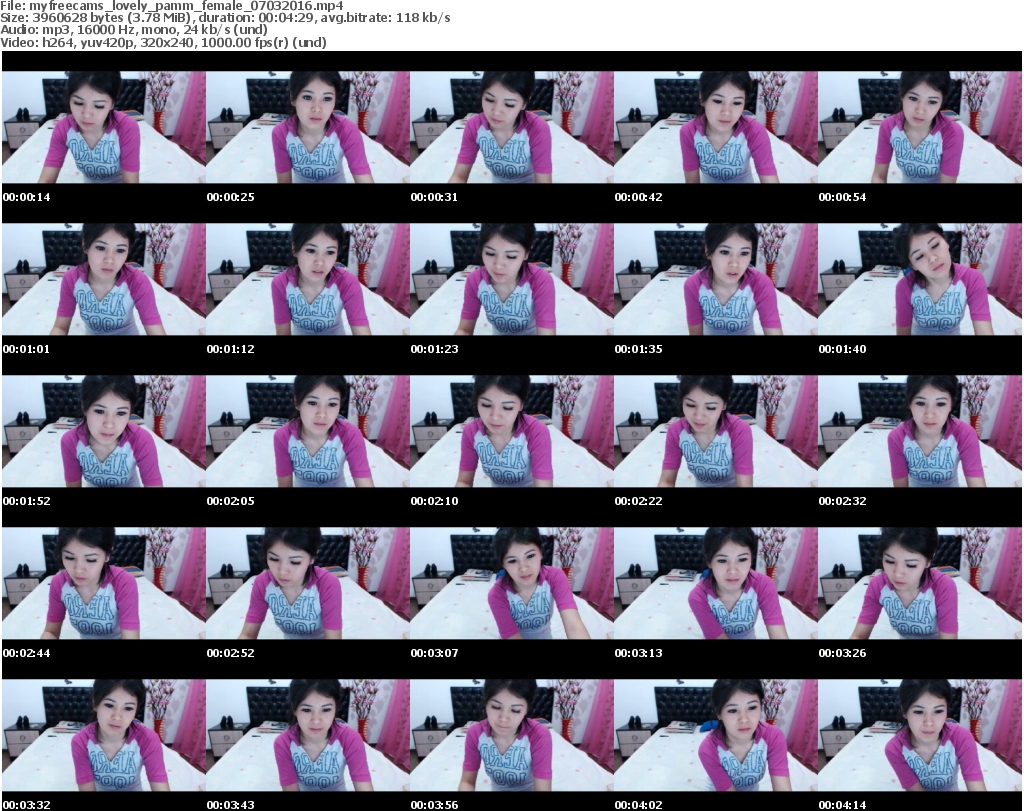The width and height of the screenshot is (1024, 811).
Task: Click the thumbnail at 00:01:40
Action: pos(919,279)
